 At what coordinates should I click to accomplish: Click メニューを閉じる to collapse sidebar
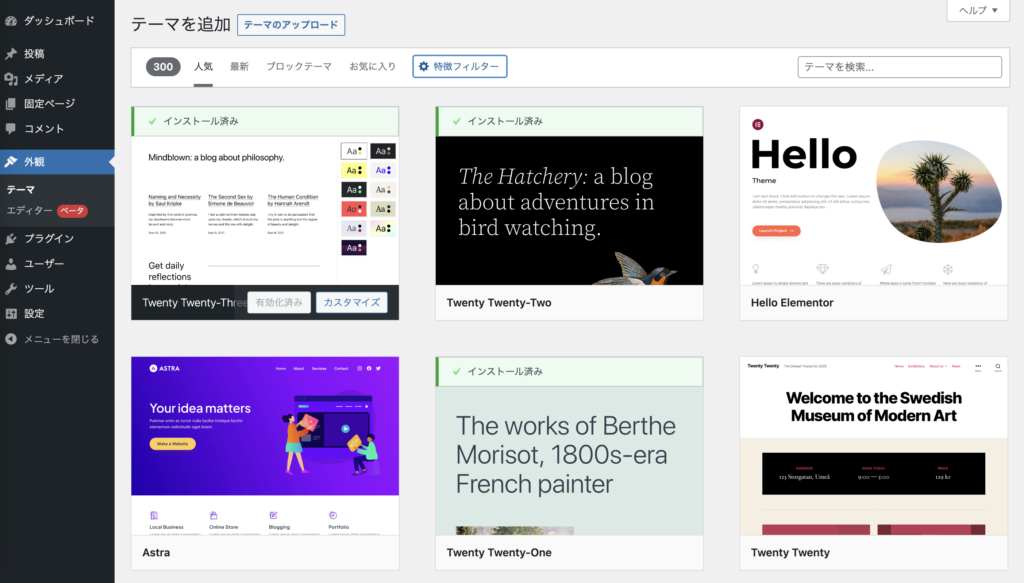click(x=57, y=339)
